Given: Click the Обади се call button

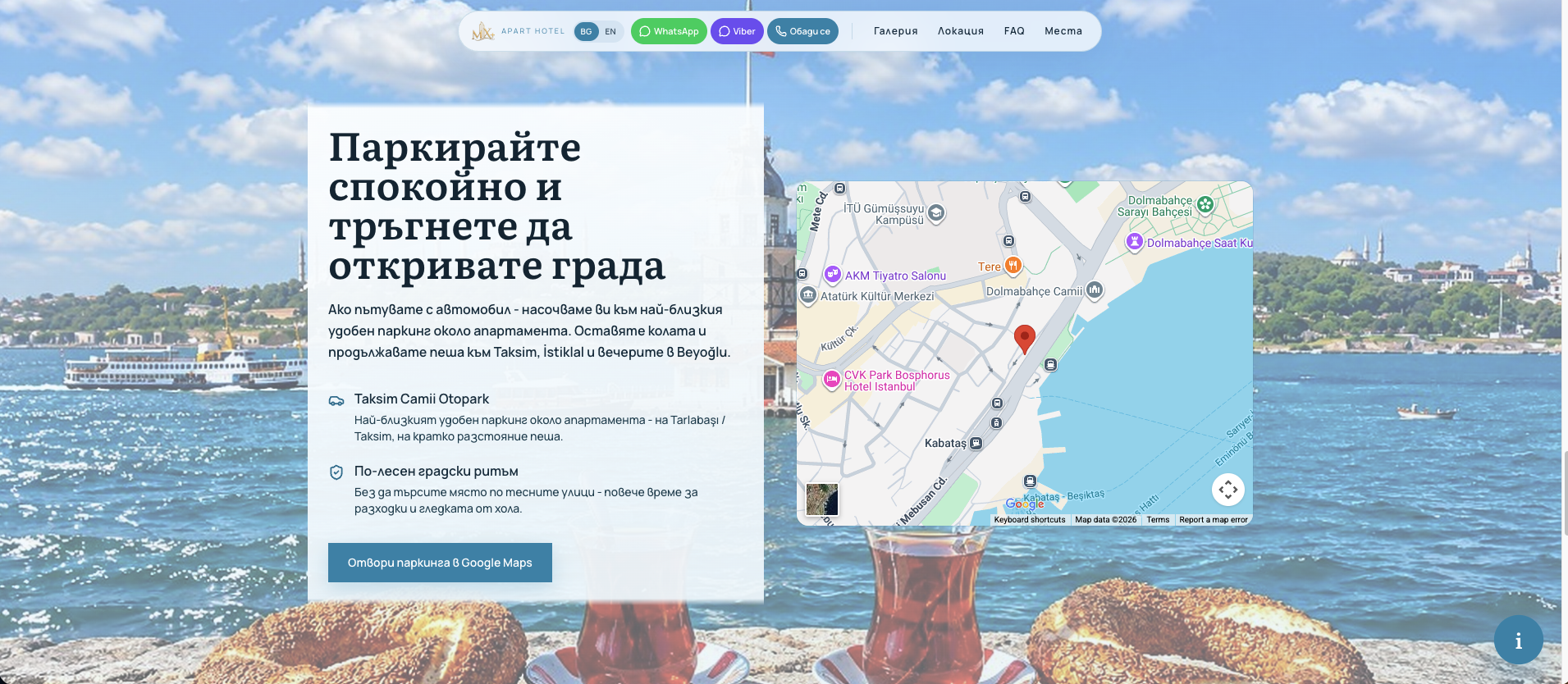Looking at the screenshot, I should click(x=802, y=31).
